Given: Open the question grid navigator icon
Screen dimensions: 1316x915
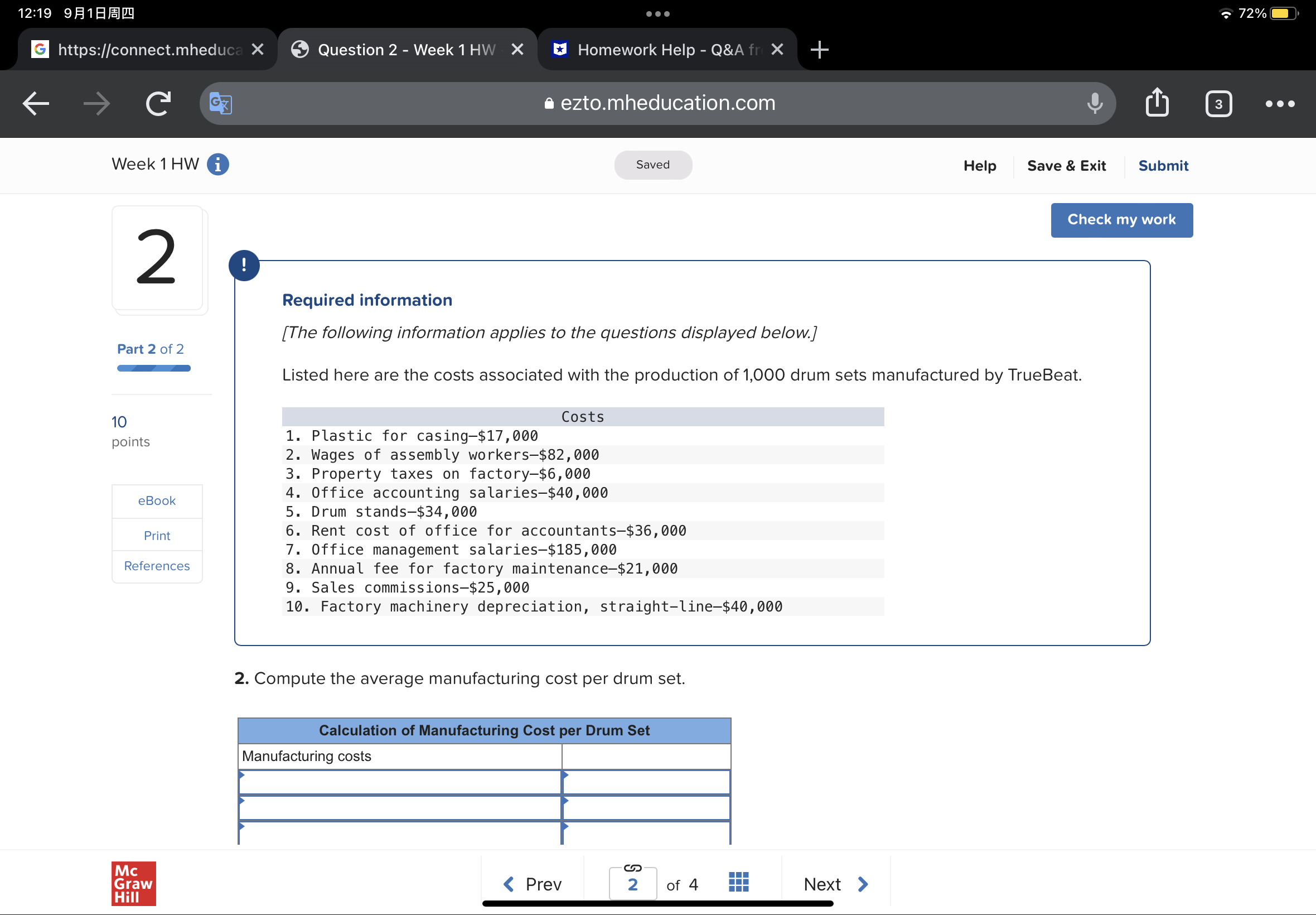Looking at the screenshot, I should click(x=738, y=882).
